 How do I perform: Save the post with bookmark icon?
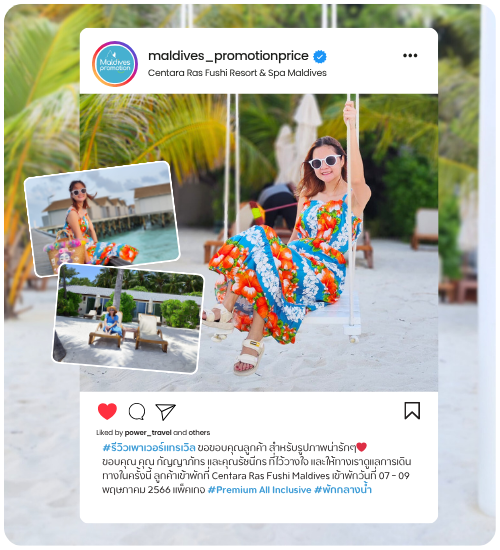click(x=412, y=411)
